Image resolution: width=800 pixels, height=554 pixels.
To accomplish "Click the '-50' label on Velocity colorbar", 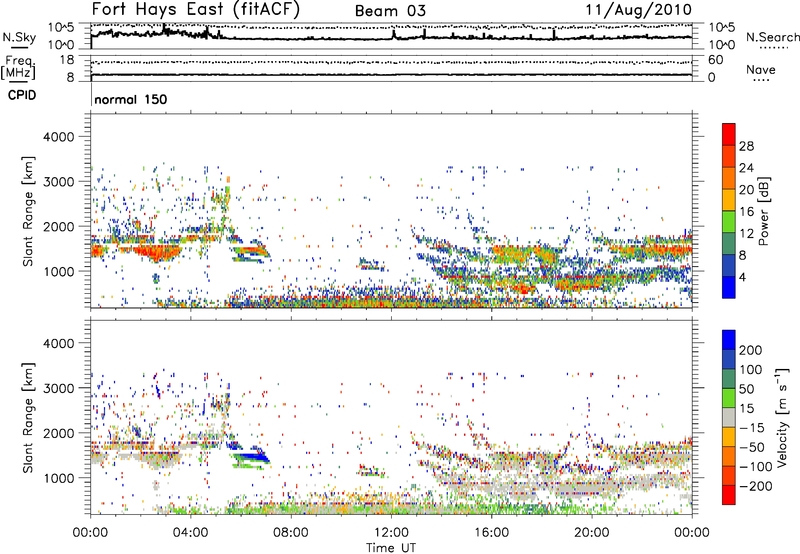I will click(x=752, y=447).
